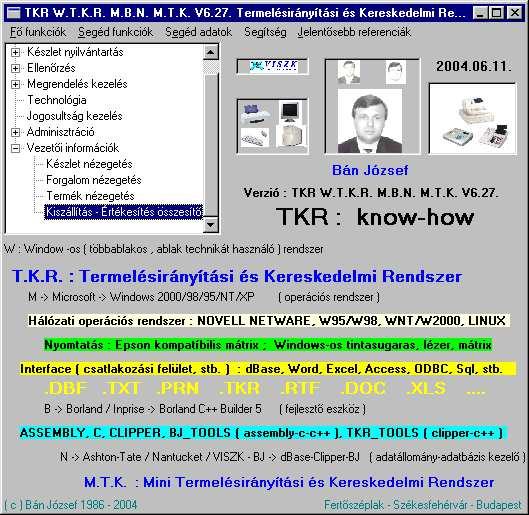This screenshot has height=515, width=529.
Task: Select Jogosultság kezelés tree item
Action: tap(75, 116)
